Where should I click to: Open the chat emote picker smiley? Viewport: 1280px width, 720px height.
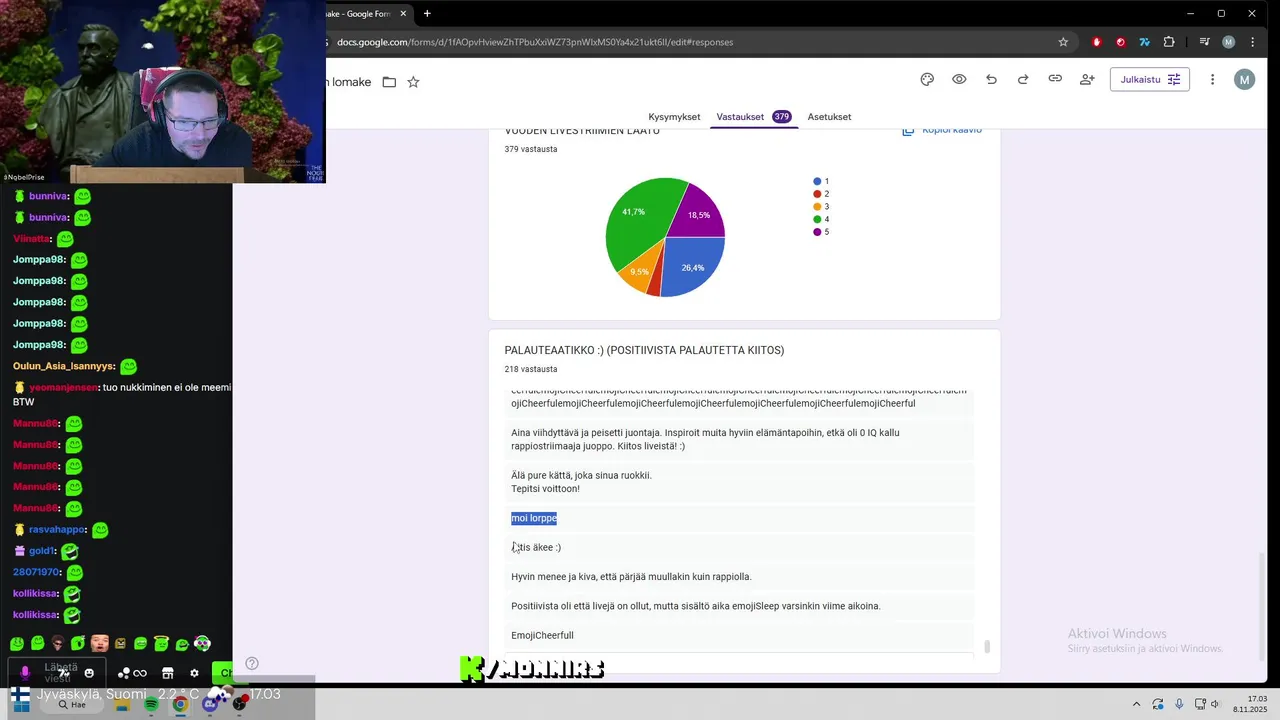click(89, 673)
